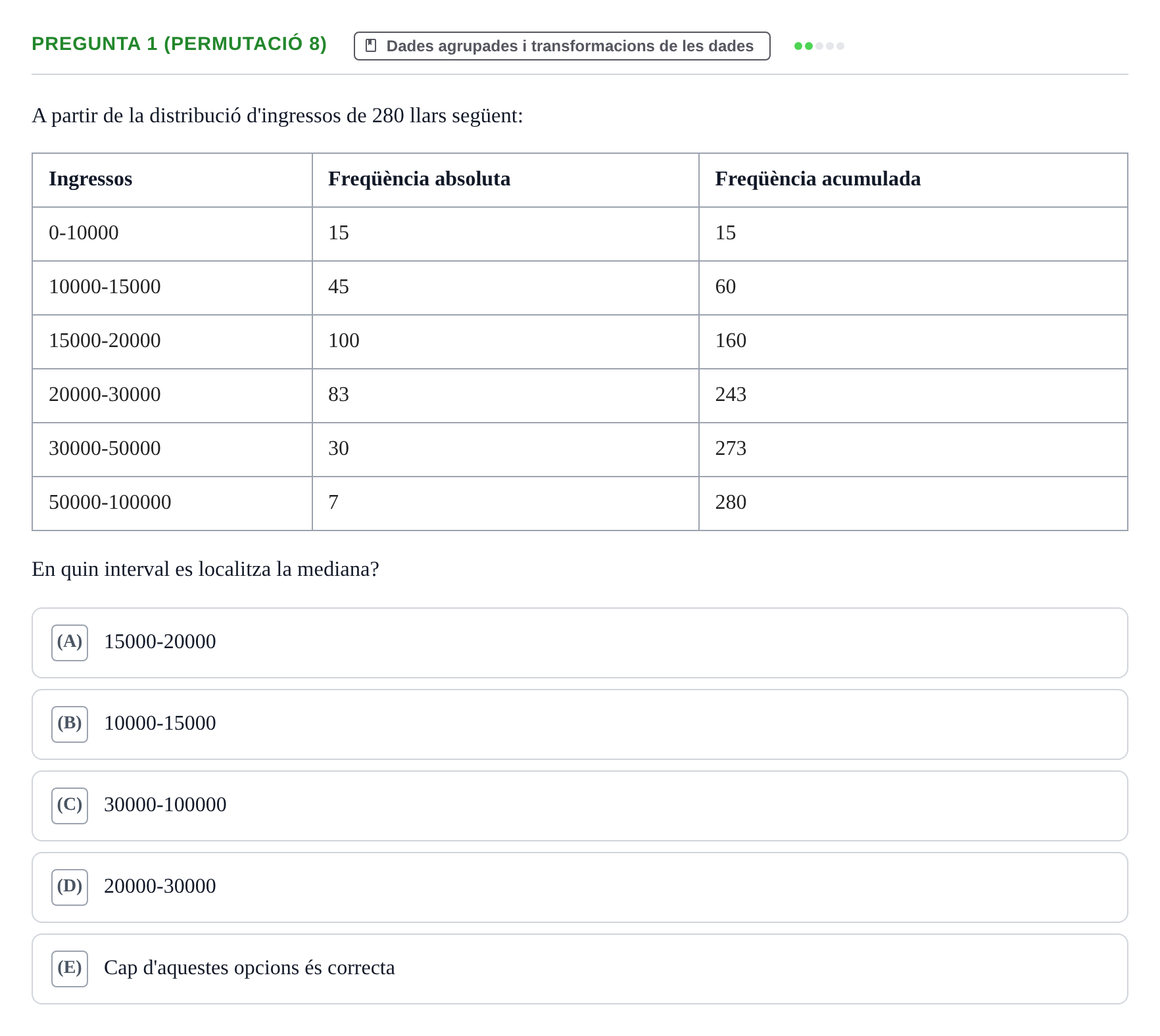Click the cumulative frequency value '273'
This screenshot has height=1036, width=1160.
(x=731, y=448)
